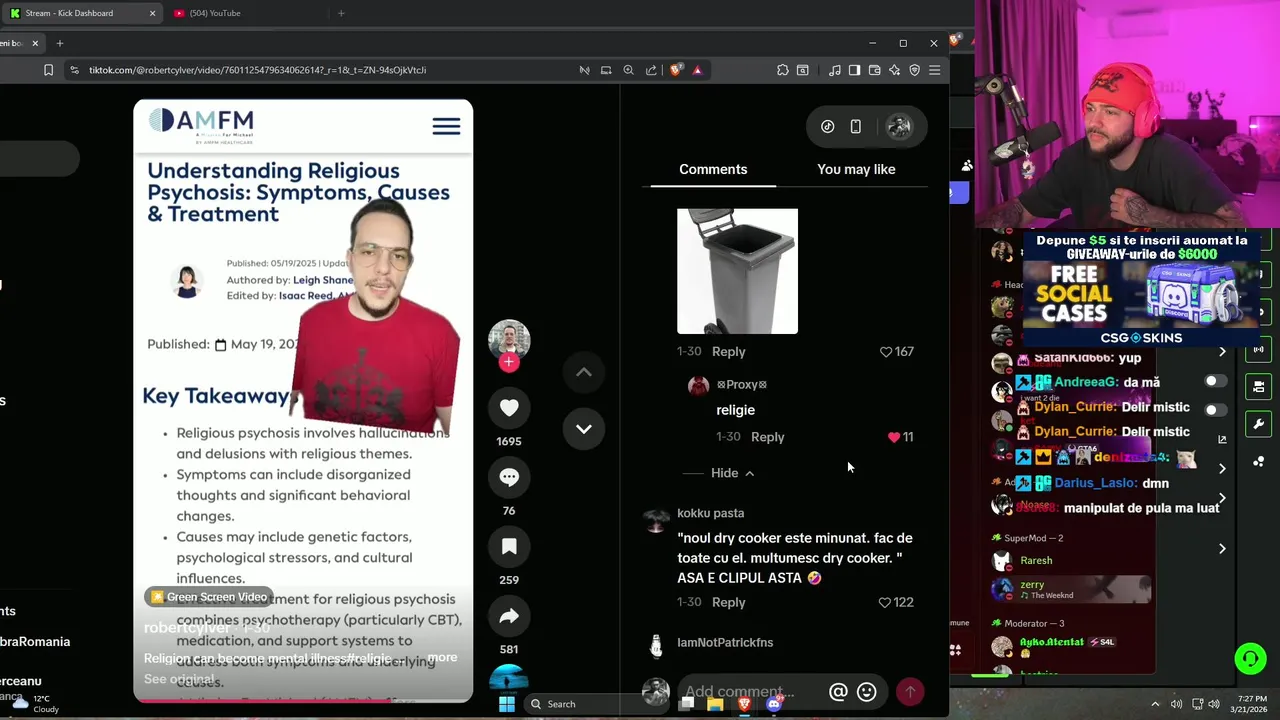Open TikTok coins icon in header
This screenshot has width=1280, height=720.
coord(828,127)
